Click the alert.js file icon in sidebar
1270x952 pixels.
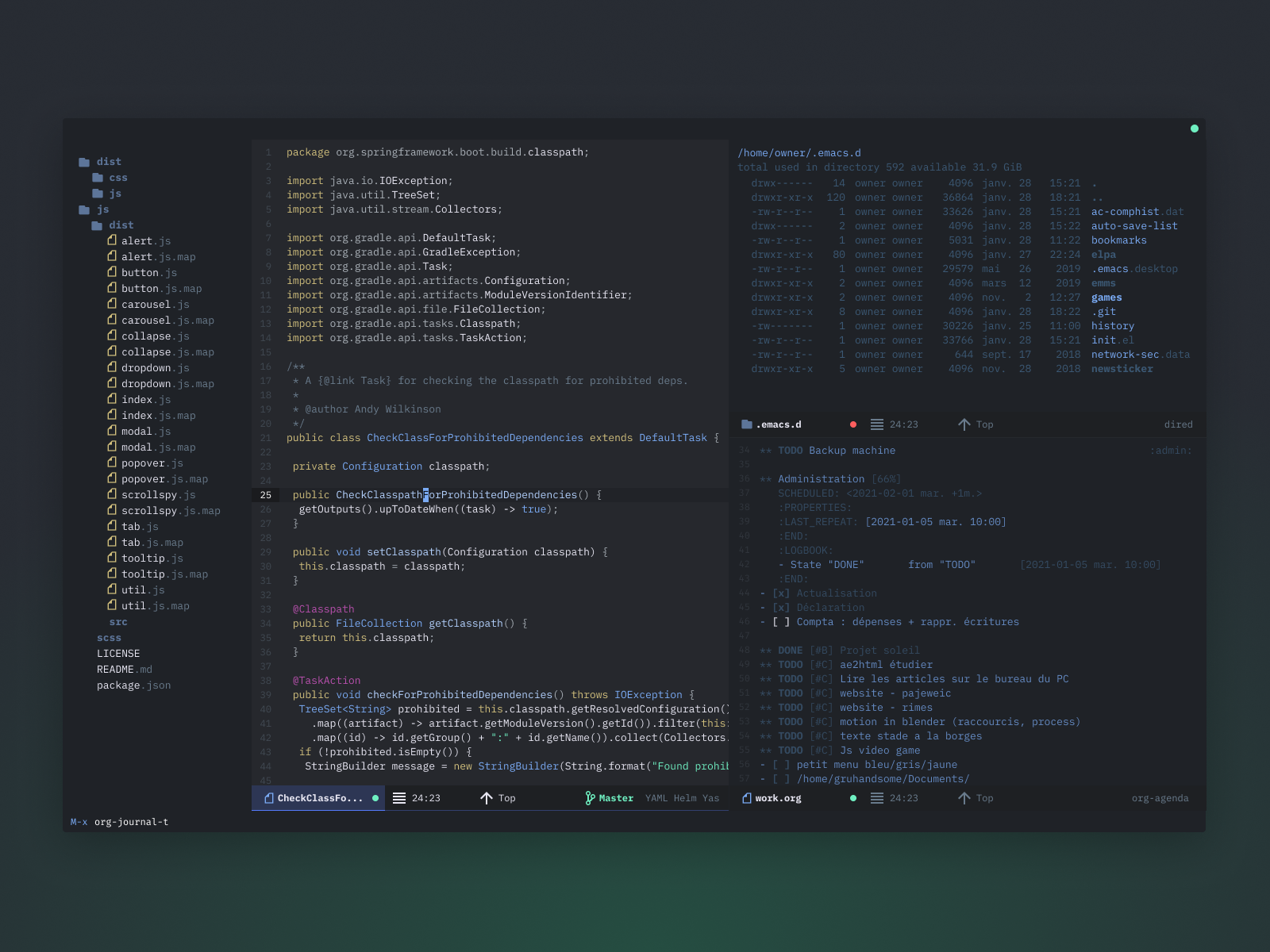[113, 240]
